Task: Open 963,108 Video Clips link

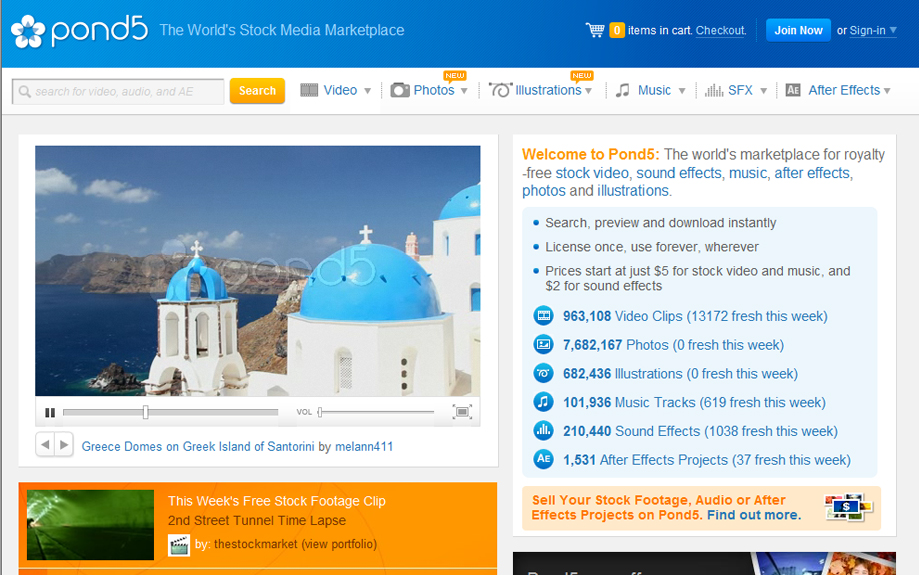Action: (x=695, y=317)
